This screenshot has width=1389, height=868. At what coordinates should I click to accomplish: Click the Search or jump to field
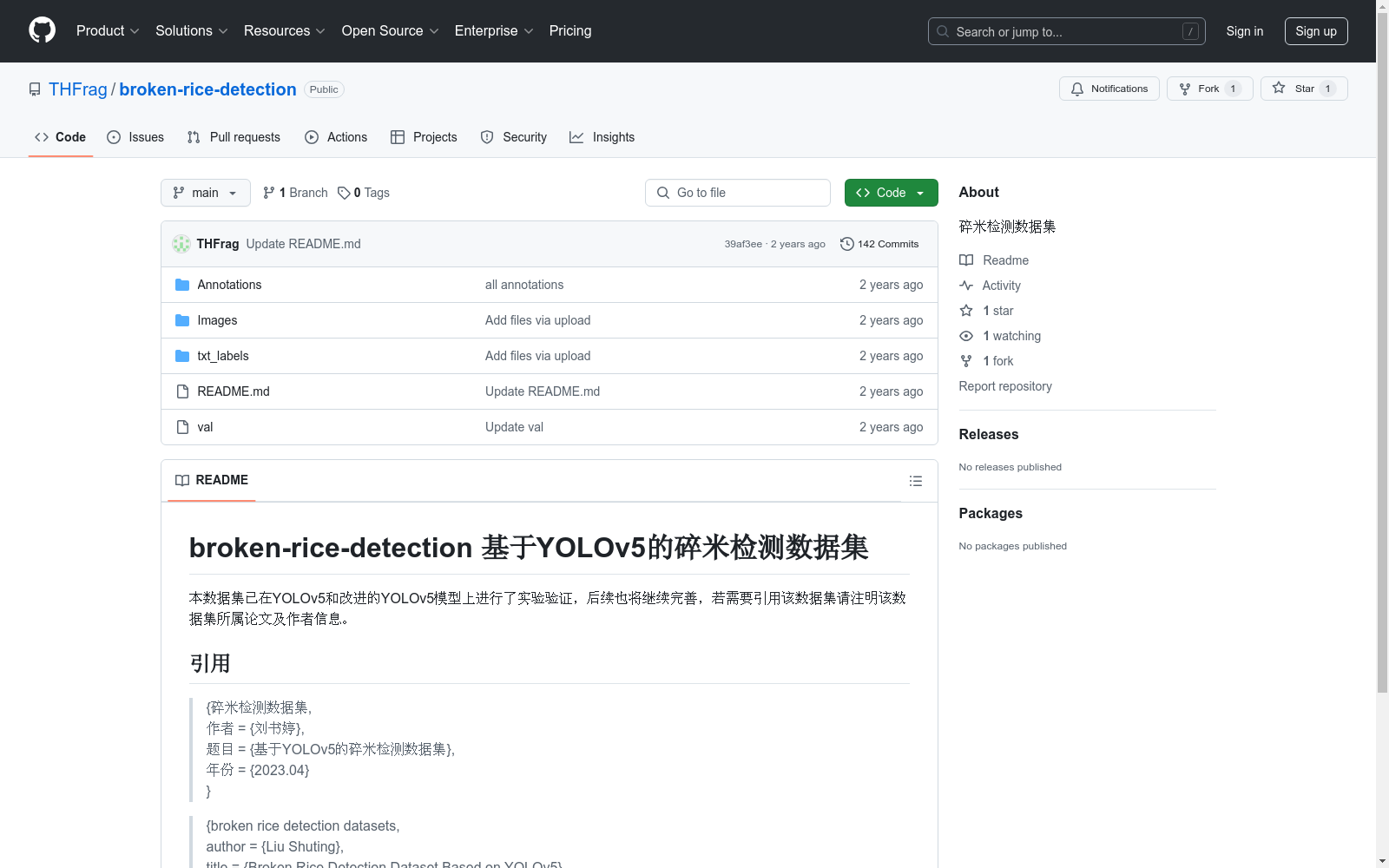pyautogui.click(x=1067, y=31)
